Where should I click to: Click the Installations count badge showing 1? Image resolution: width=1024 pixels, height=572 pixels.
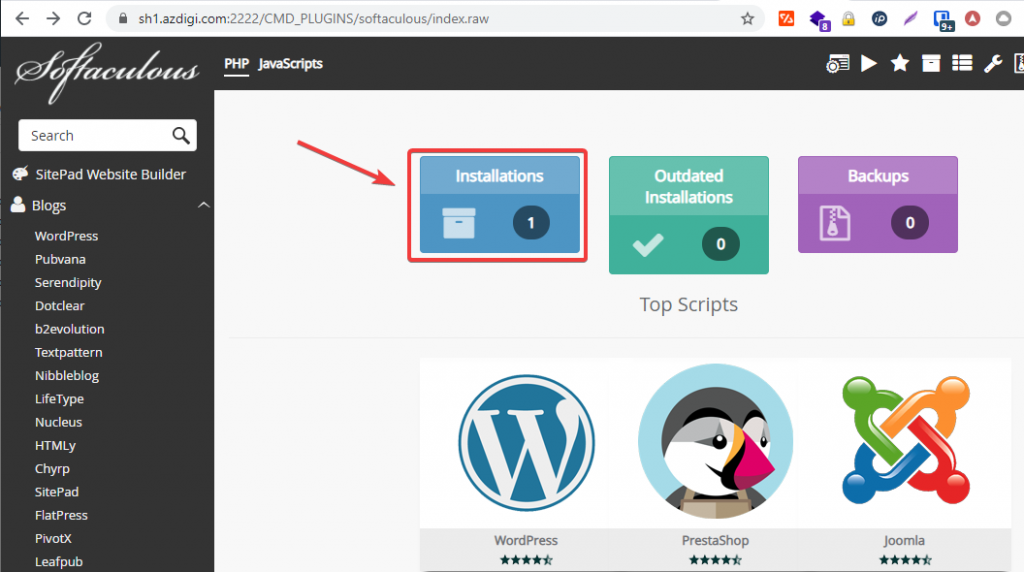pos(531,223)
